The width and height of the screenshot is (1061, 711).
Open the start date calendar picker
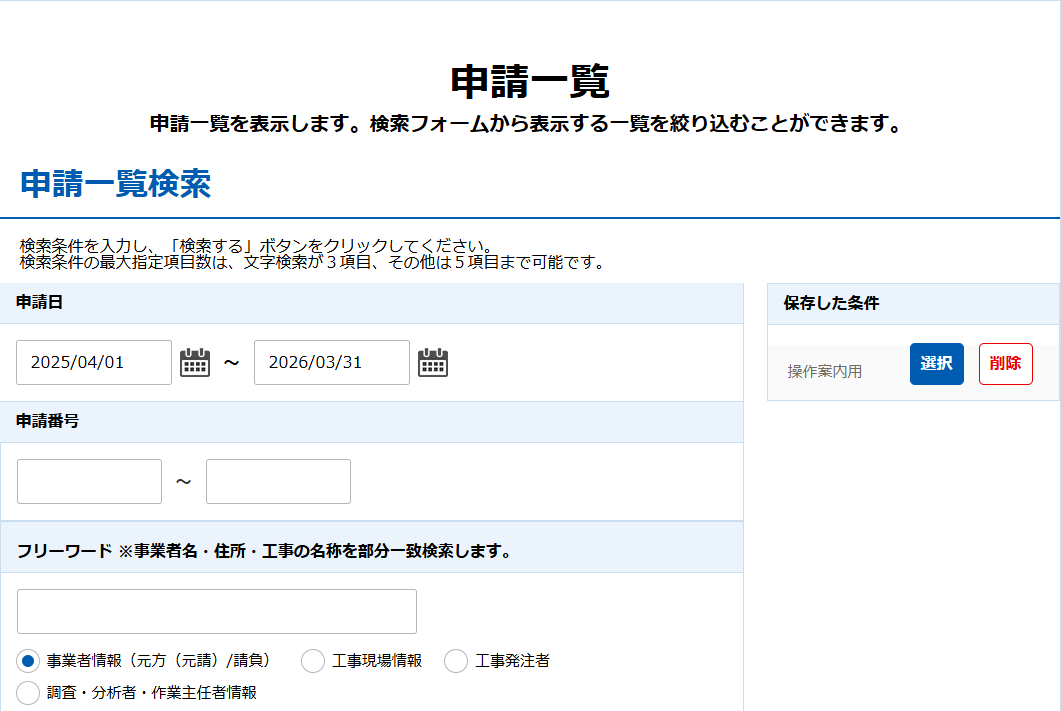195,362
